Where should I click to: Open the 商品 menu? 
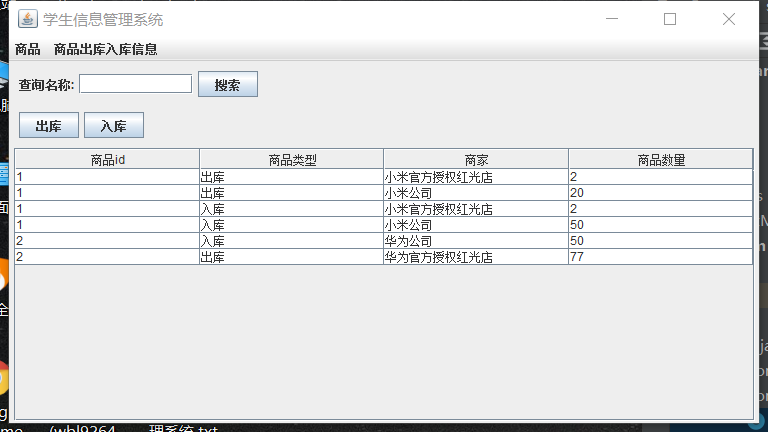coord(28,49)
